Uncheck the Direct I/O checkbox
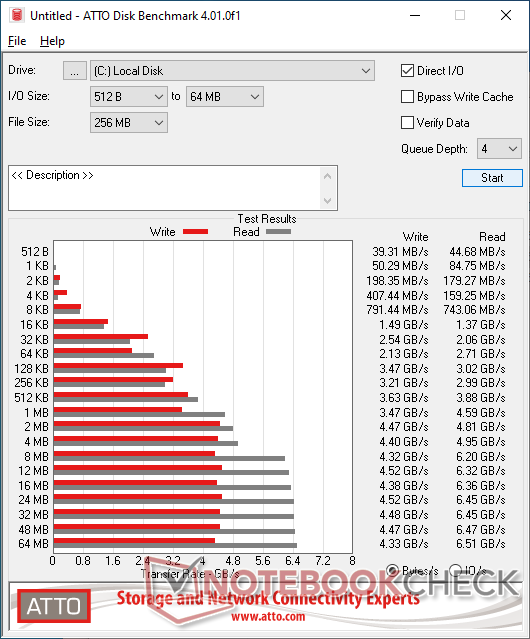 [407, 71]
